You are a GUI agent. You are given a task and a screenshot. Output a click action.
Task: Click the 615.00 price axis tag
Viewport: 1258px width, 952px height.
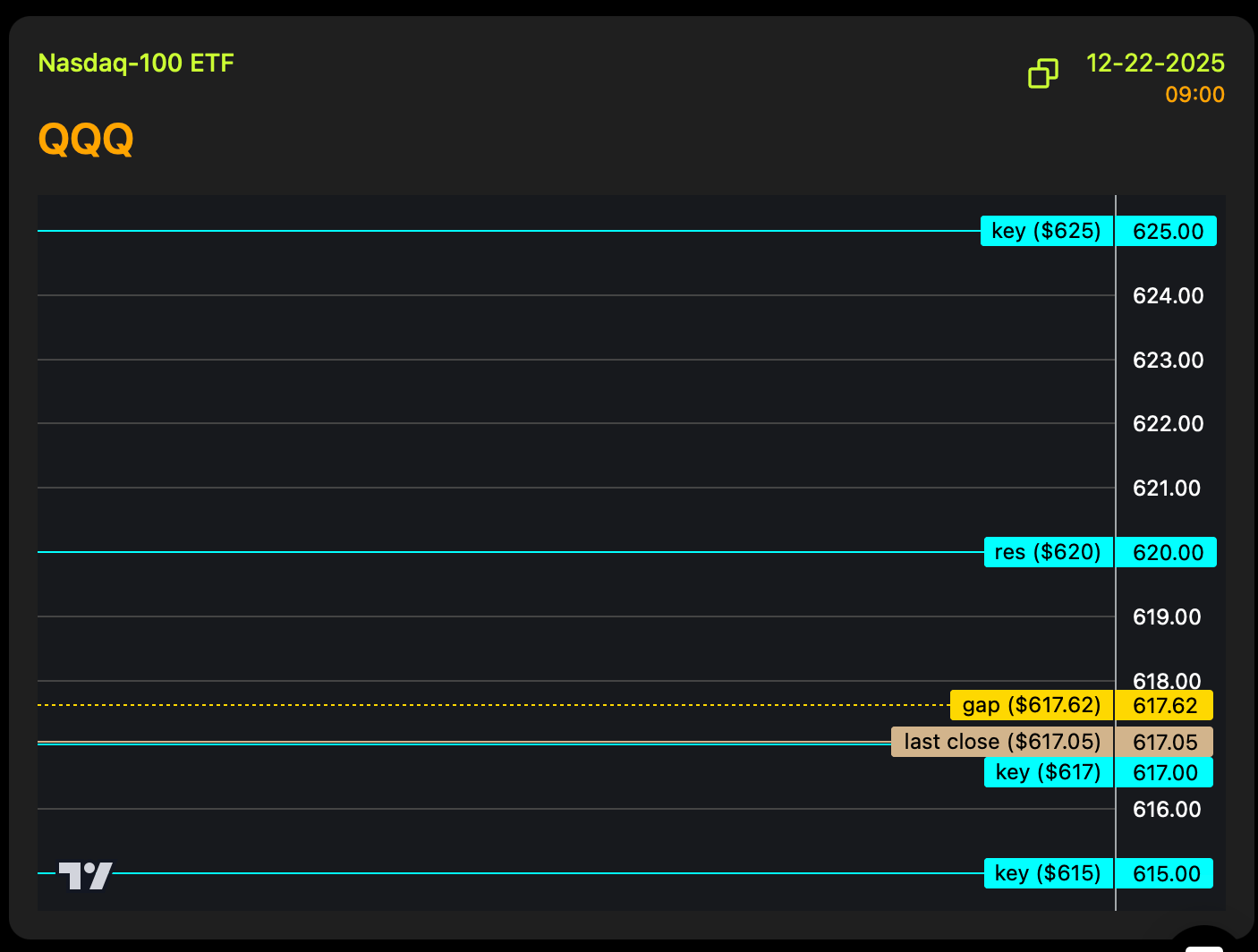click(1164, 874)
